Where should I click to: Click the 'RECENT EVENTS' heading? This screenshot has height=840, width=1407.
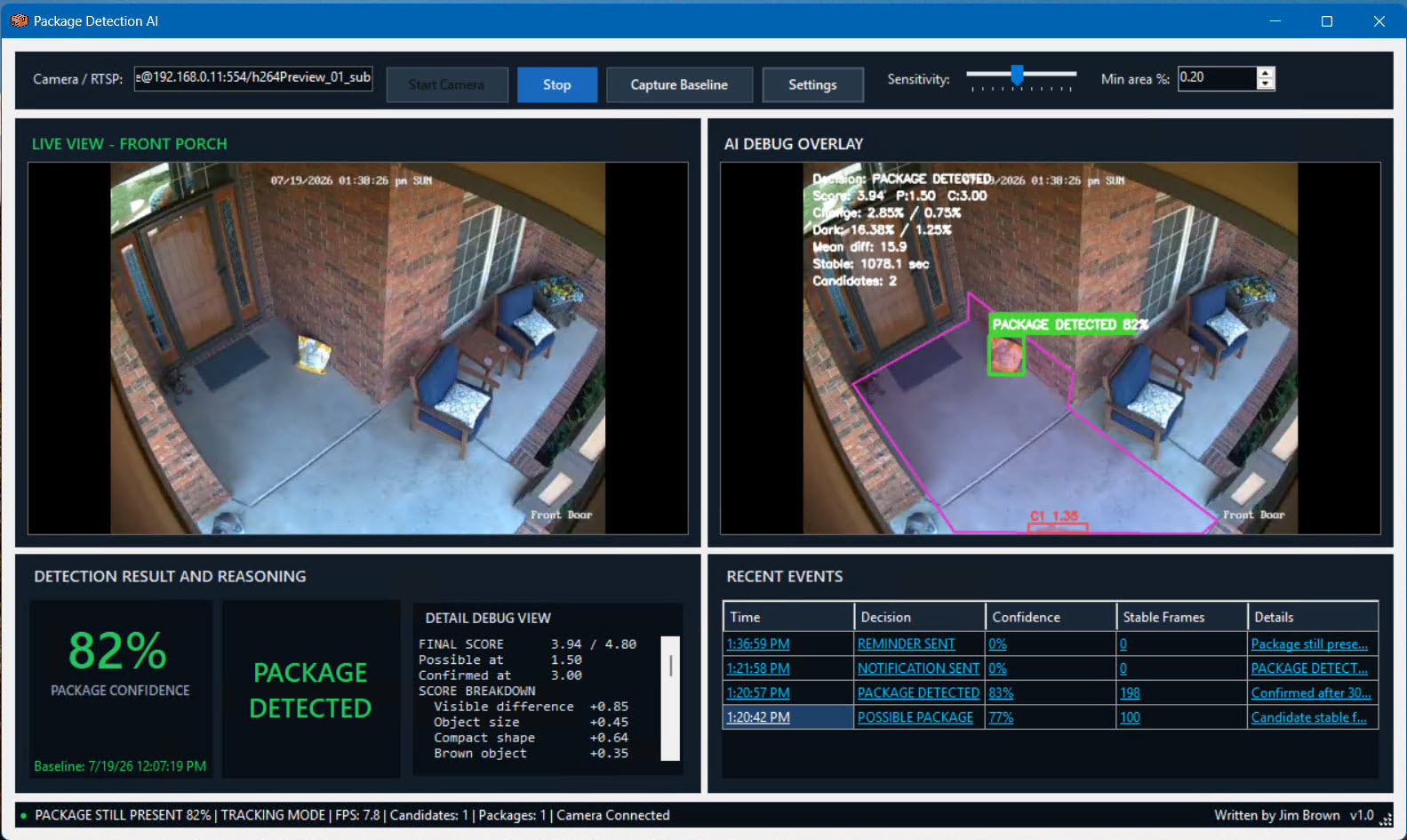tap(785, 577)
